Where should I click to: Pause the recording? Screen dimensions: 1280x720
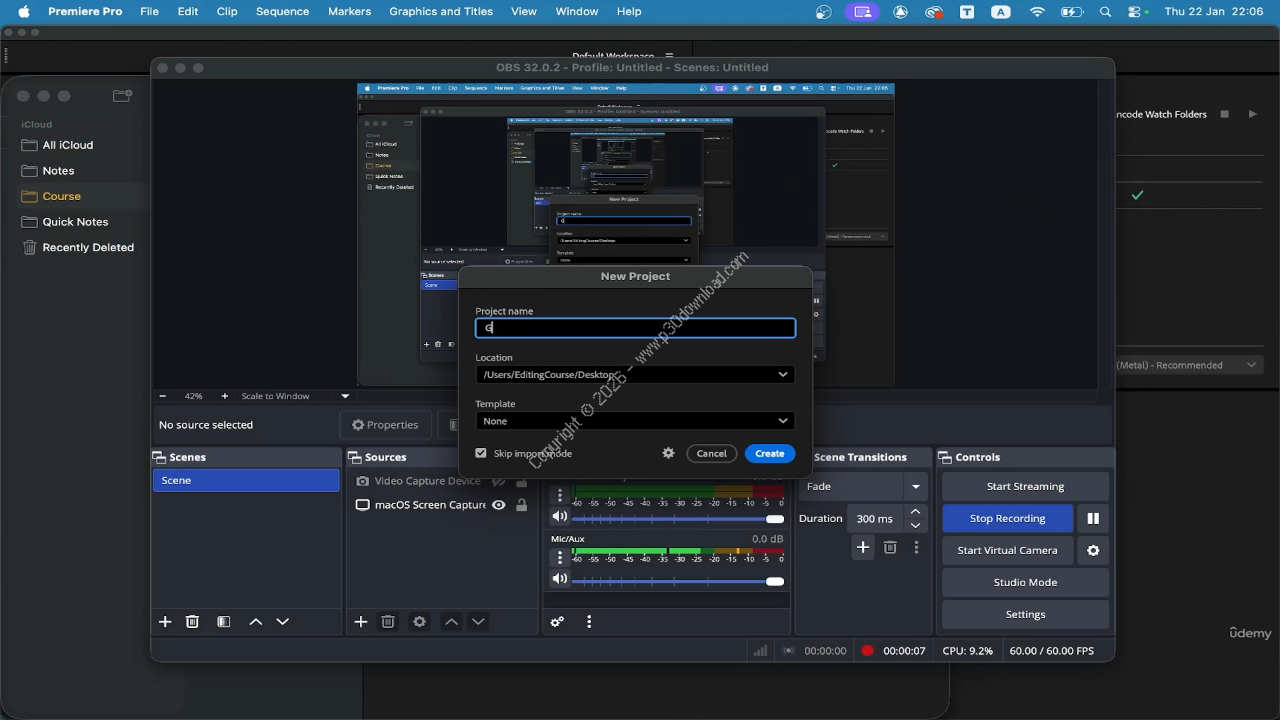coord(1093,518)
